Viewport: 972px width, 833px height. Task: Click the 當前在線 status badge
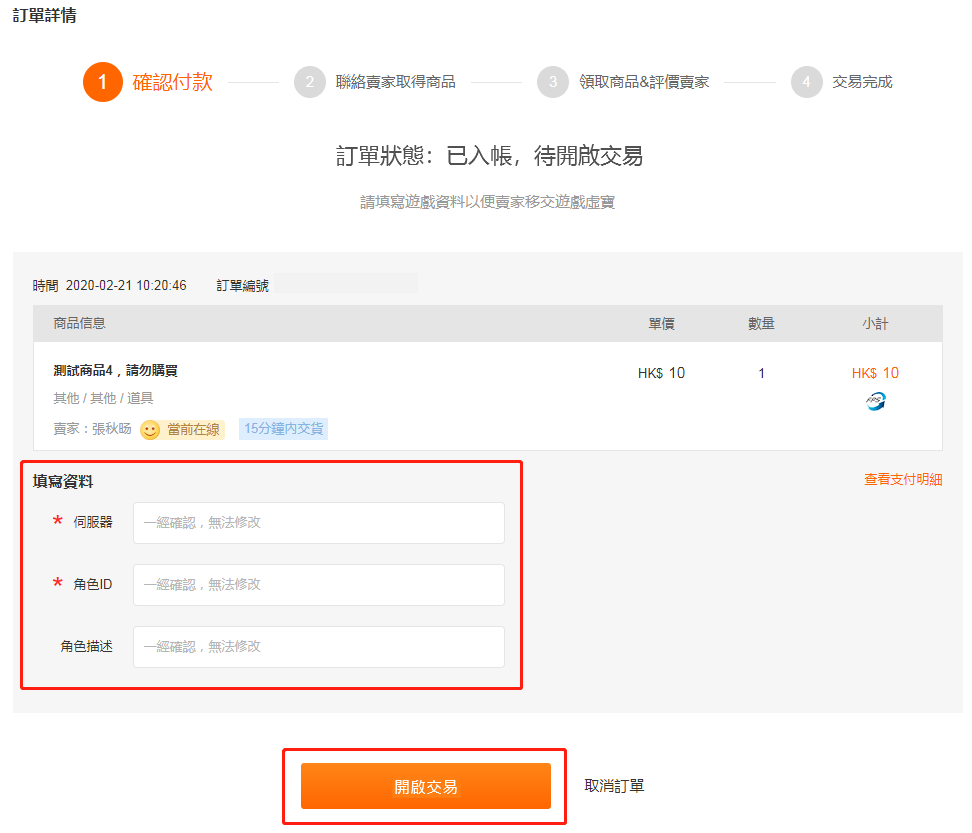point(193,430)
